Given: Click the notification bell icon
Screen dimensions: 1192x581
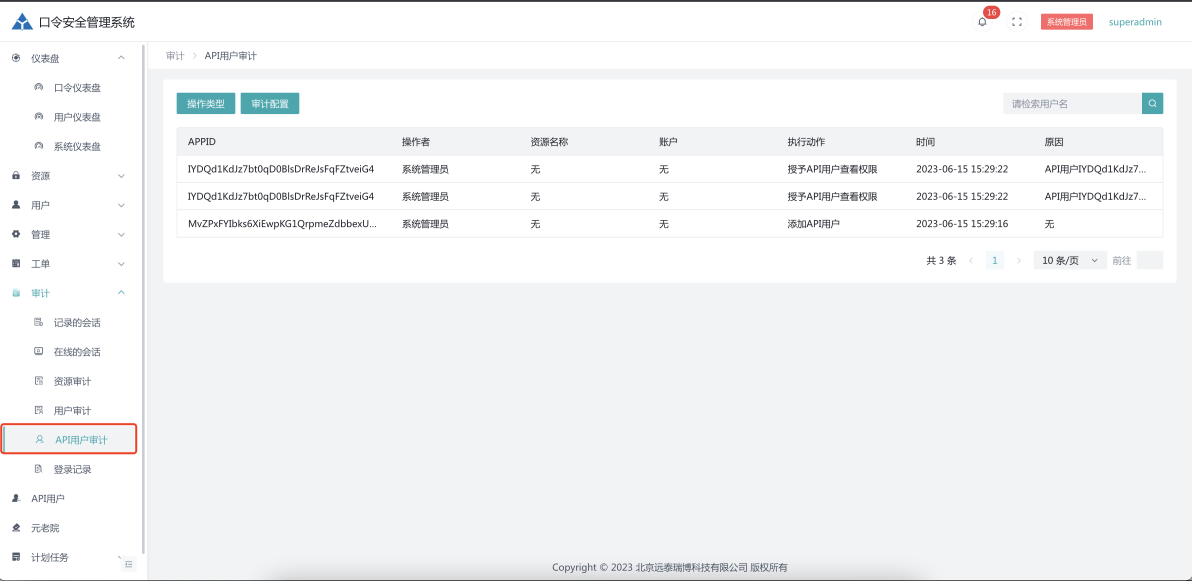Looking at the screenshot, I should [982, 22].
